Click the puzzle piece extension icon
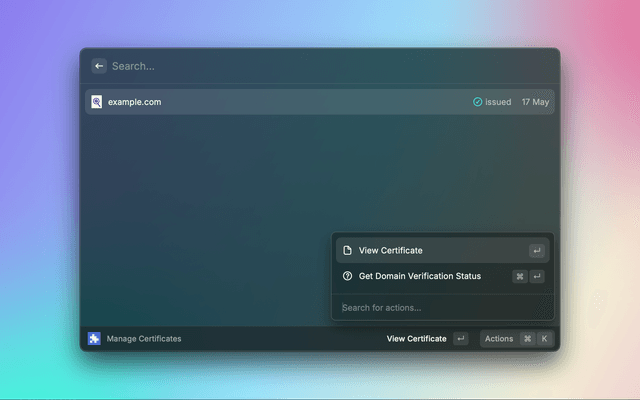 click(94, 339)
